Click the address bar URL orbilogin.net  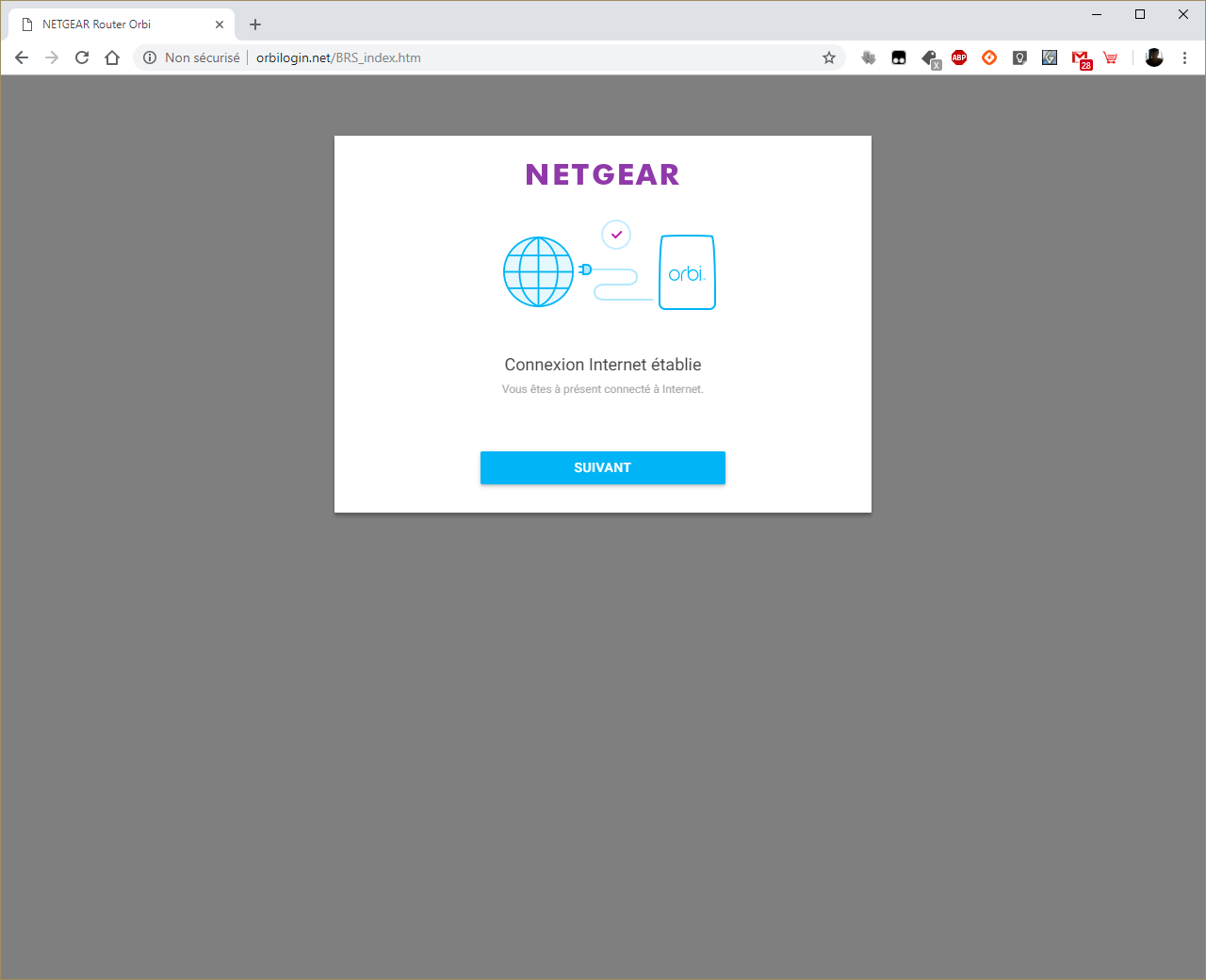coord(338,57)
